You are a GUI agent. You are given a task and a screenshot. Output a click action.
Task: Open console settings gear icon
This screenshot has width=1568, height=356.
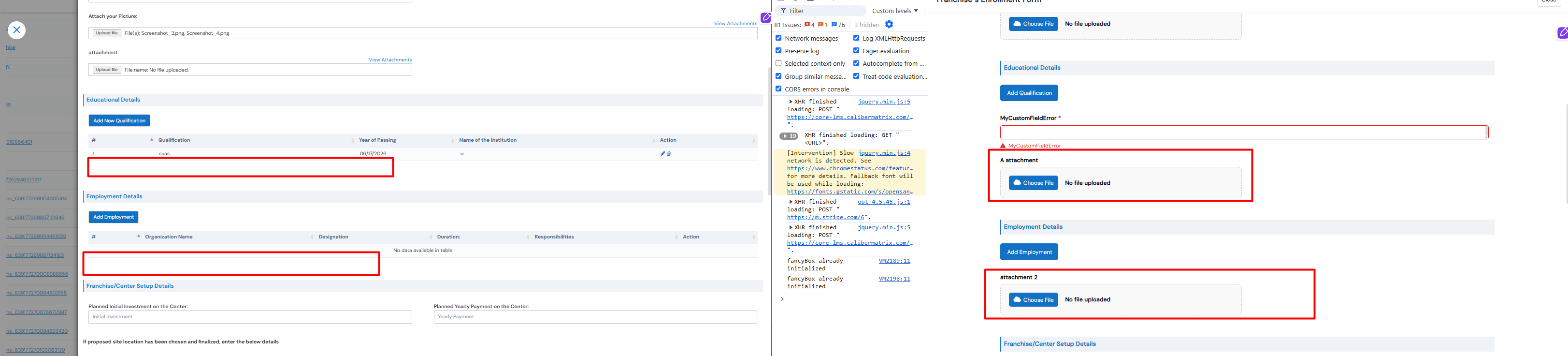[889, 24]
